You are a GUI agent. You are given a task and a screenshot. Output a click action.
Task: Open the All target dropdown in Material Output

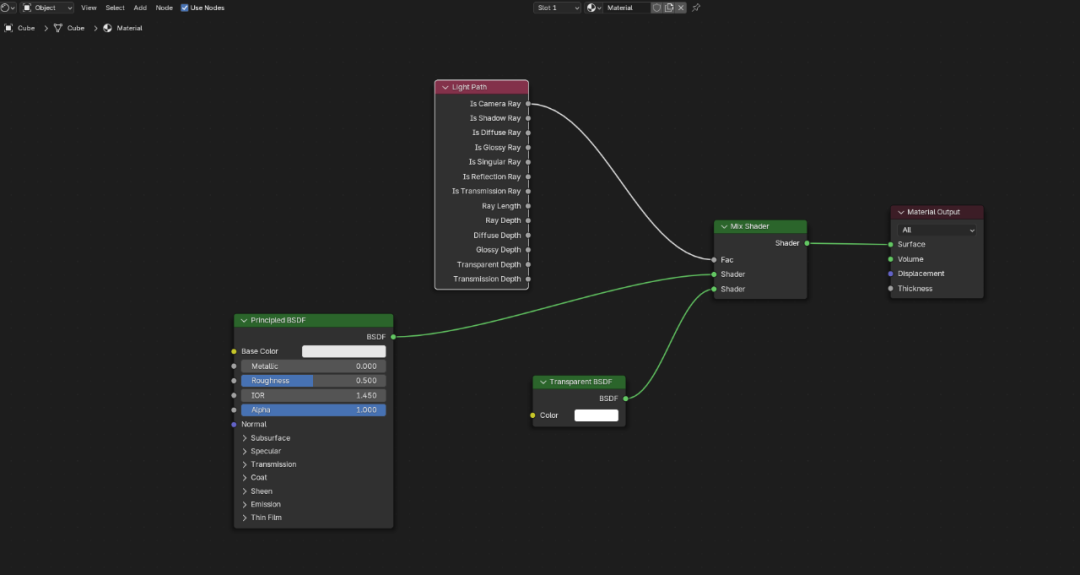pos(937,230)
